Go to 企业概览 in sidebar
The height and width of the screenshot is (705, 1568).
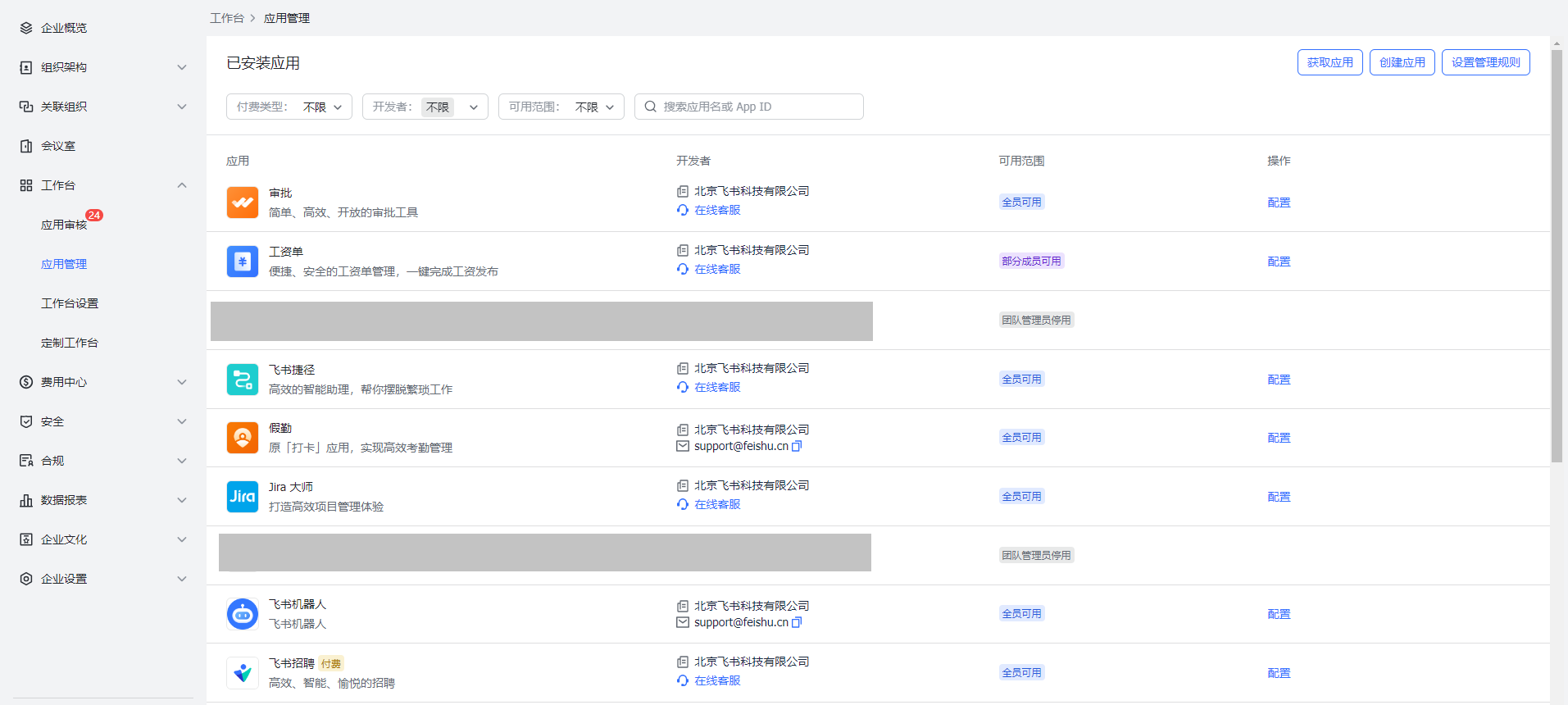64,28
